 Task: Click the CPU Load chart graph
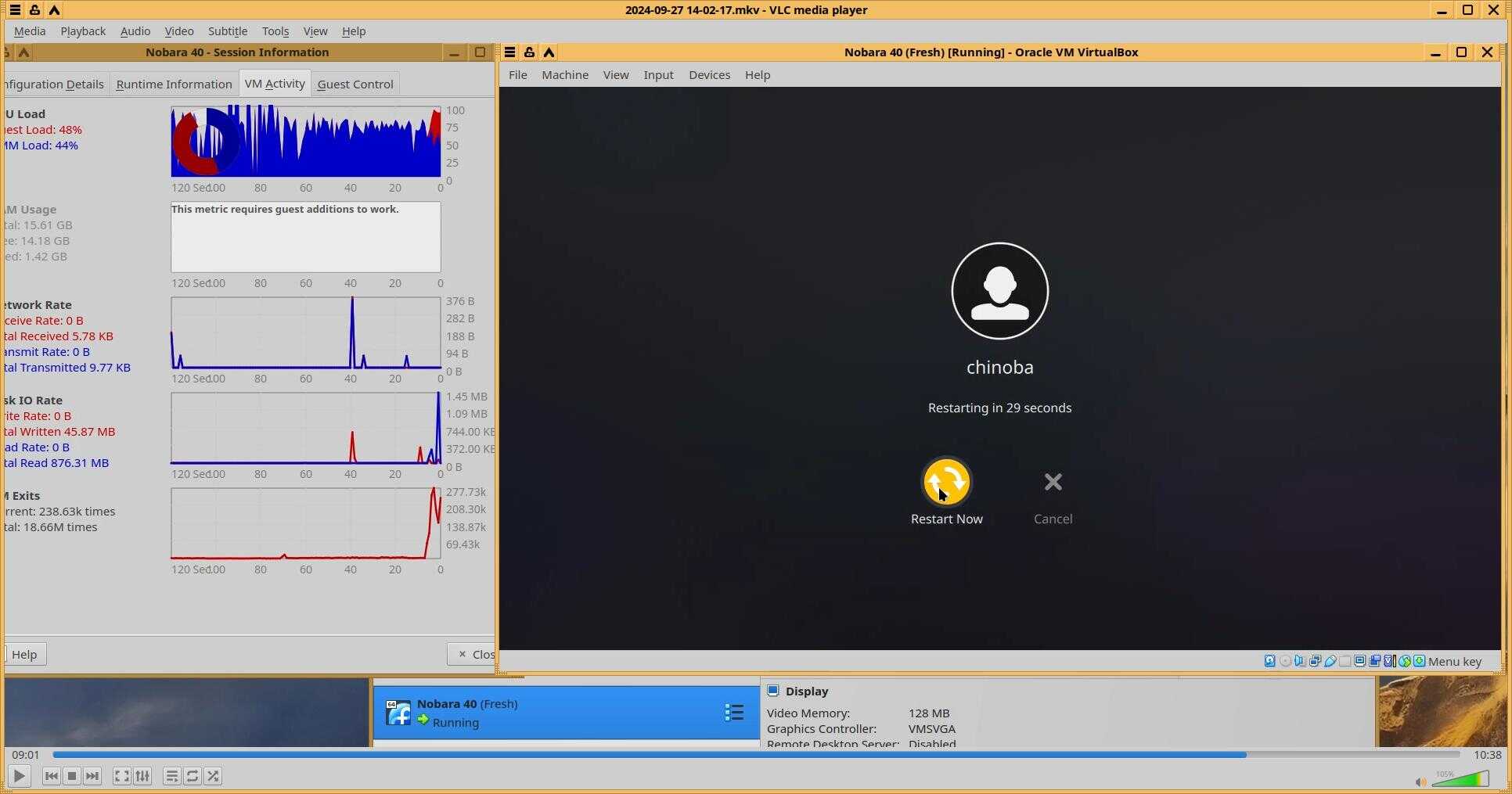click(x=306, y=142)
